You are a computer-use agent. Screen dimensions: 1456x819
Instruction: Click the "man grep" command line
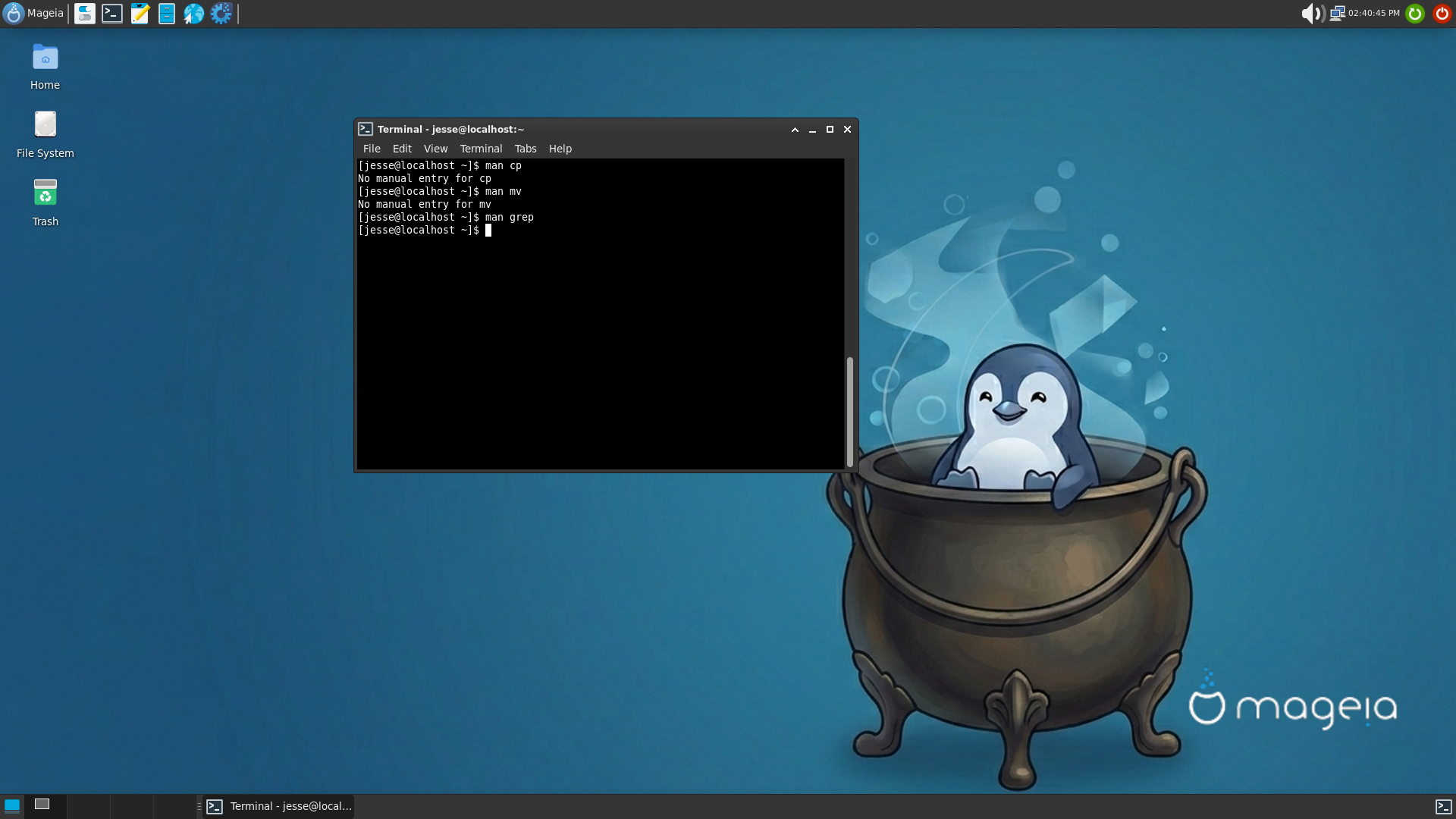[x=446, y=217]
